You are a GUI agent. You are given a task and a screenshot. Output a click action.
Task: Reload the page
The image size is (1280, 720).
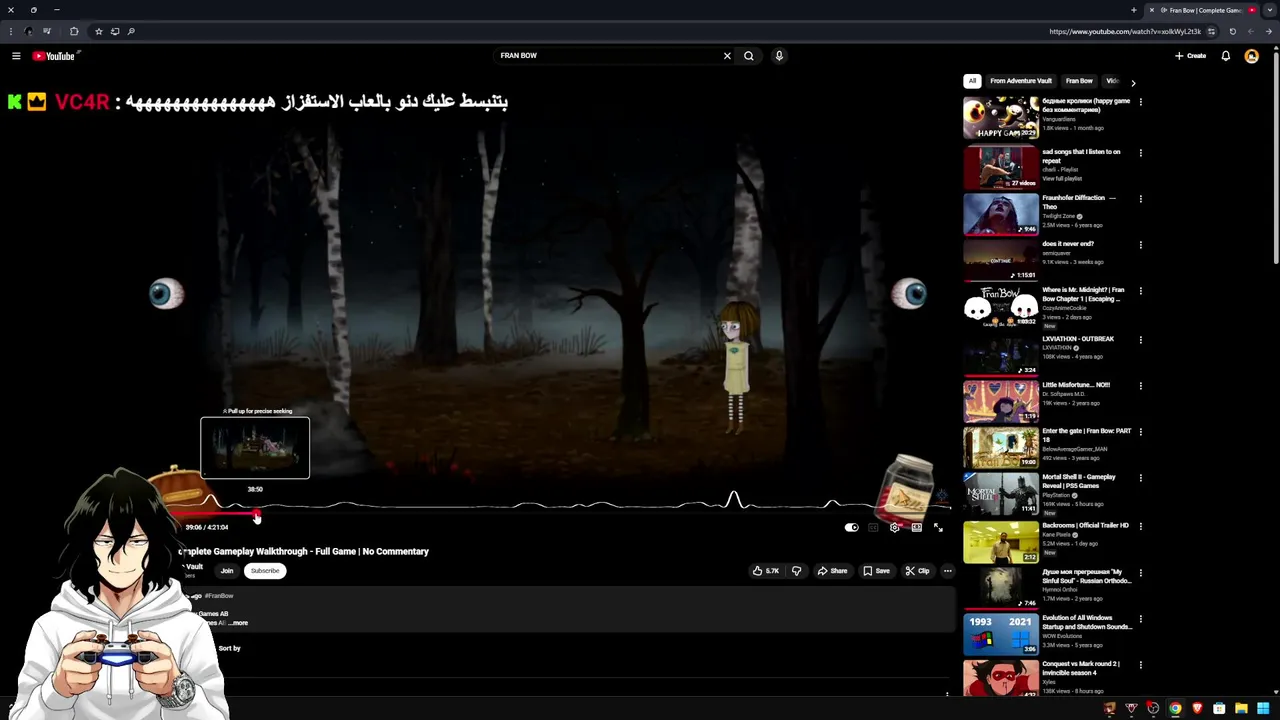click(x=1233, y=31)
